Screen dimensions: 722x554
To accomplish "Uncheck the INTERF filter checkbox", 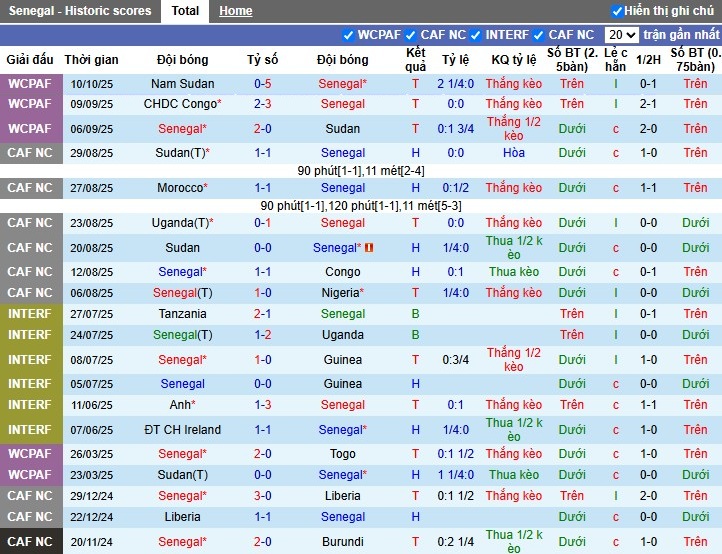I will coord(476,35).
